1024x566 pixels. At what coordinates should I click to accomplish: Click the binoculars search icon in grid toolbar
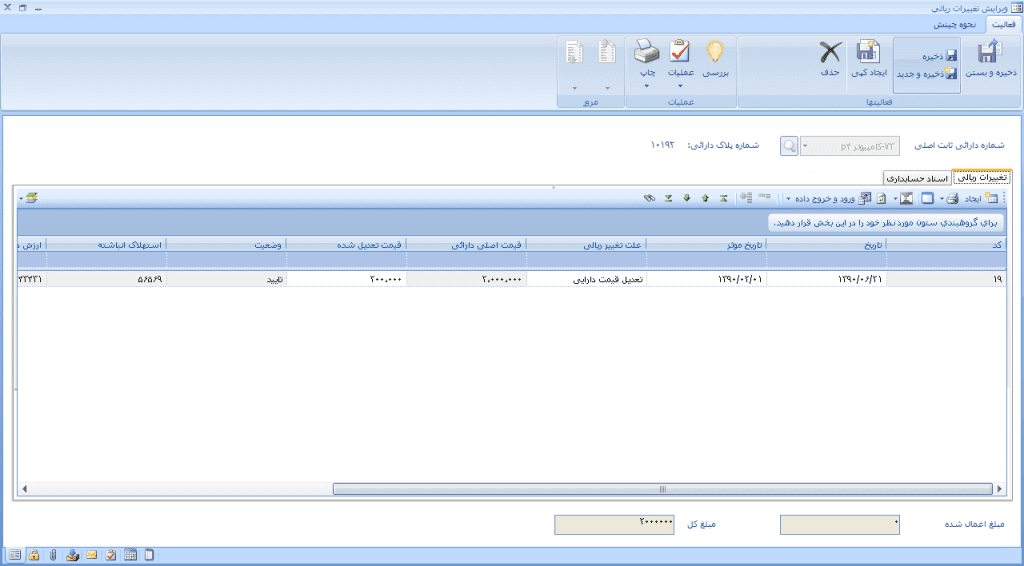648,198
